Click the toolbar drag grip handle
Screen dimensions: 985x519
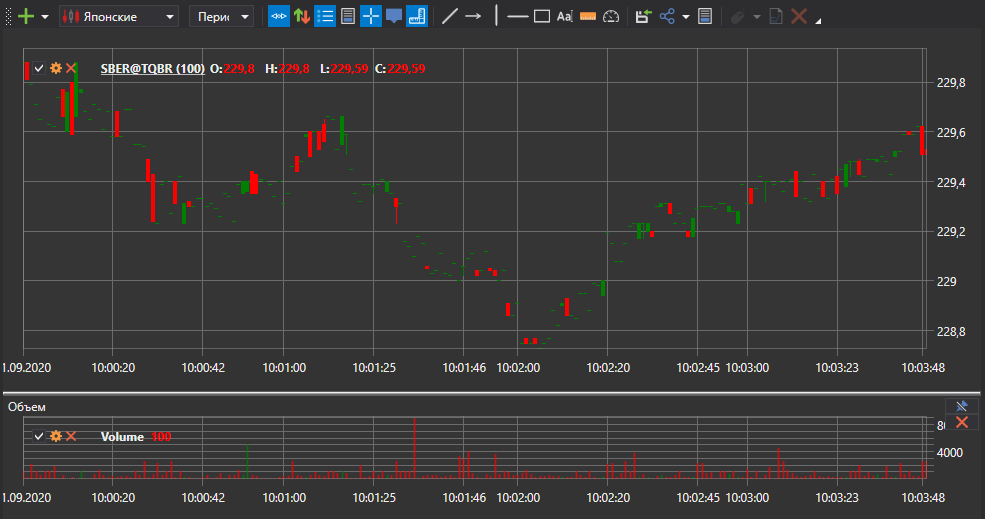coord(8,16)
